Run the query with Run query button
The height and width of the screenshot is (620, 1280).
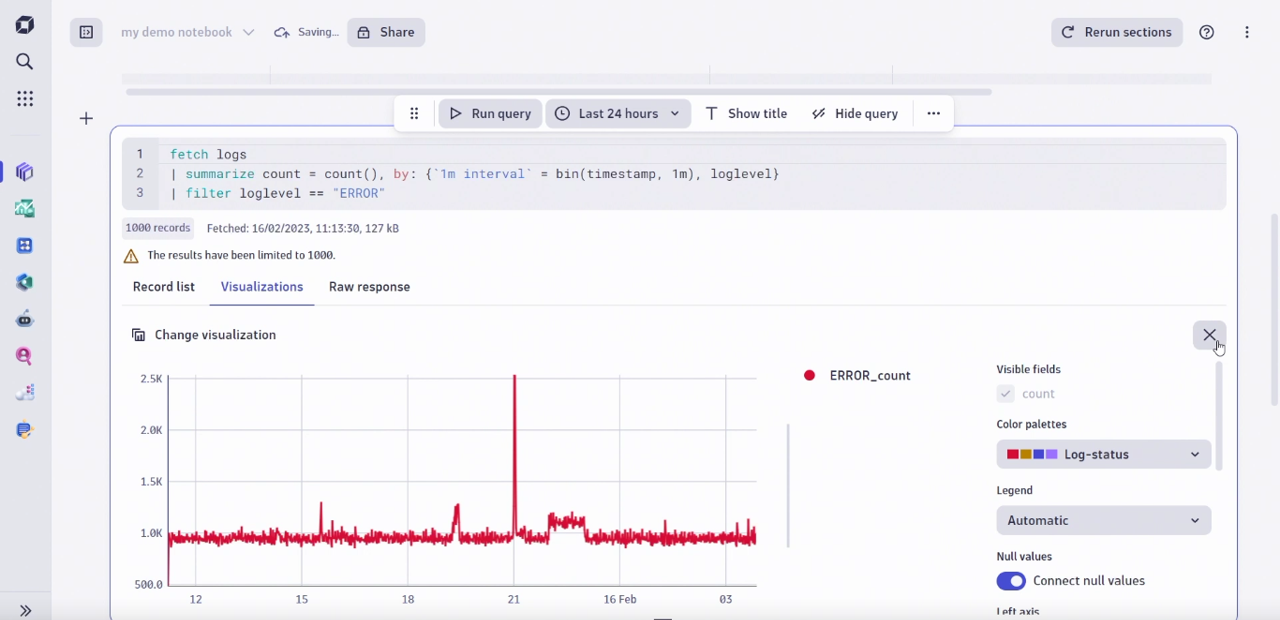tap(490, 113)
